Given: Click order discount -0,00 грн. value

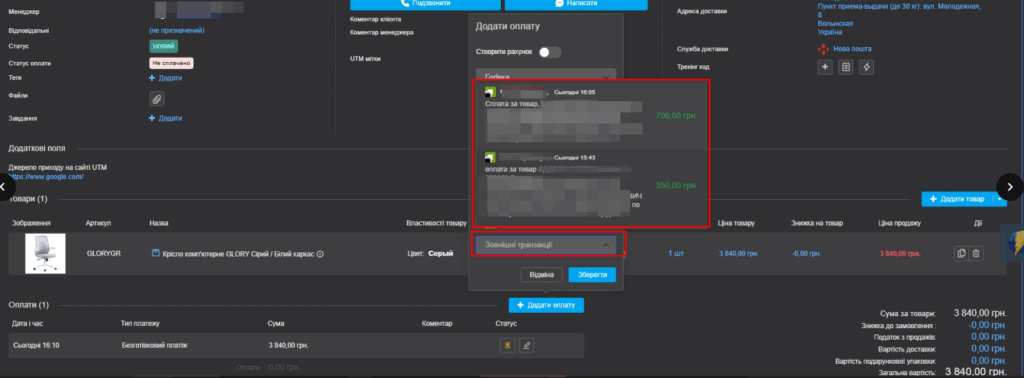Looking at the screenshot, I should pos(987,325).
